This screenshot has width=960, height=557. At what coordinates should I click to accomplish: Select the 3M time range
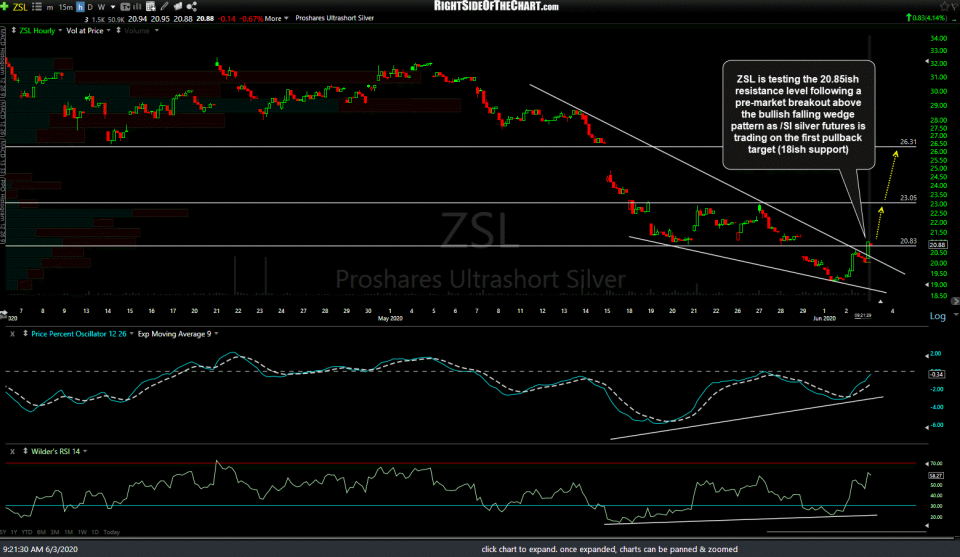tap(55, 533)
